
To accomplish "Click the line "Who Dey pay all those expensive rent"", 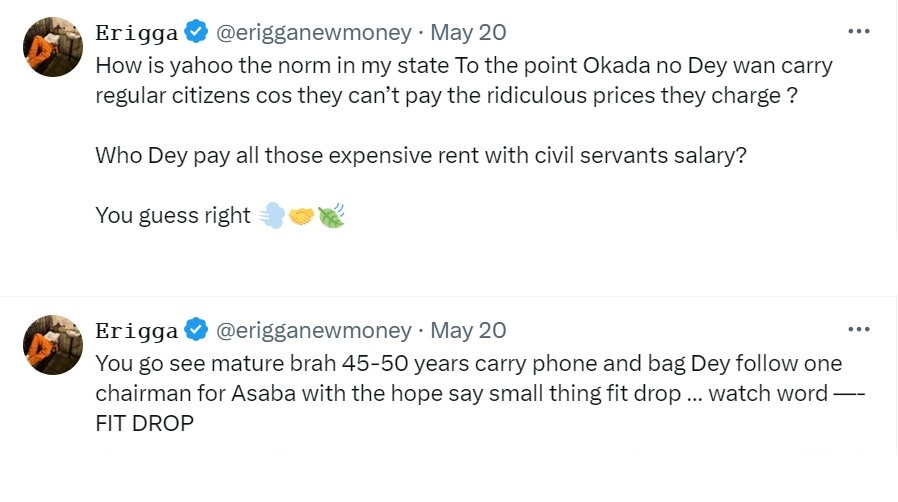I will click(420, 156).
